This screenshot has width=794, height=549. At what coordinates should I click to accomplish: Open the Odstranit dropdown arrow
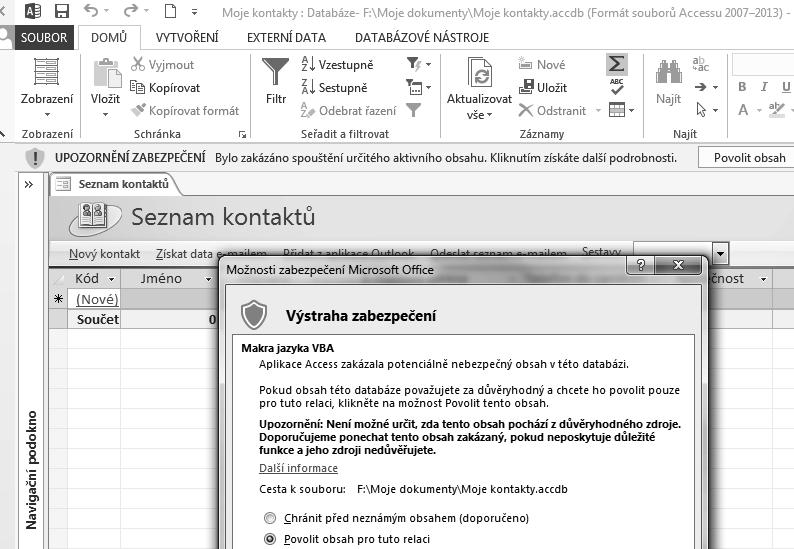pos(598,110)
